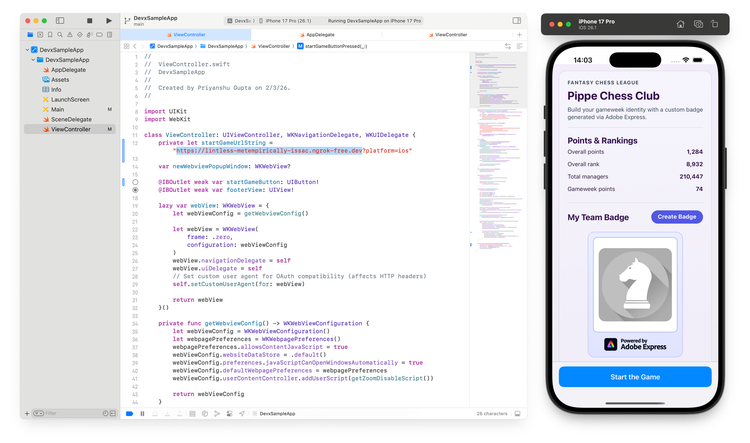Select the rightmost ViewController tab

448,34
